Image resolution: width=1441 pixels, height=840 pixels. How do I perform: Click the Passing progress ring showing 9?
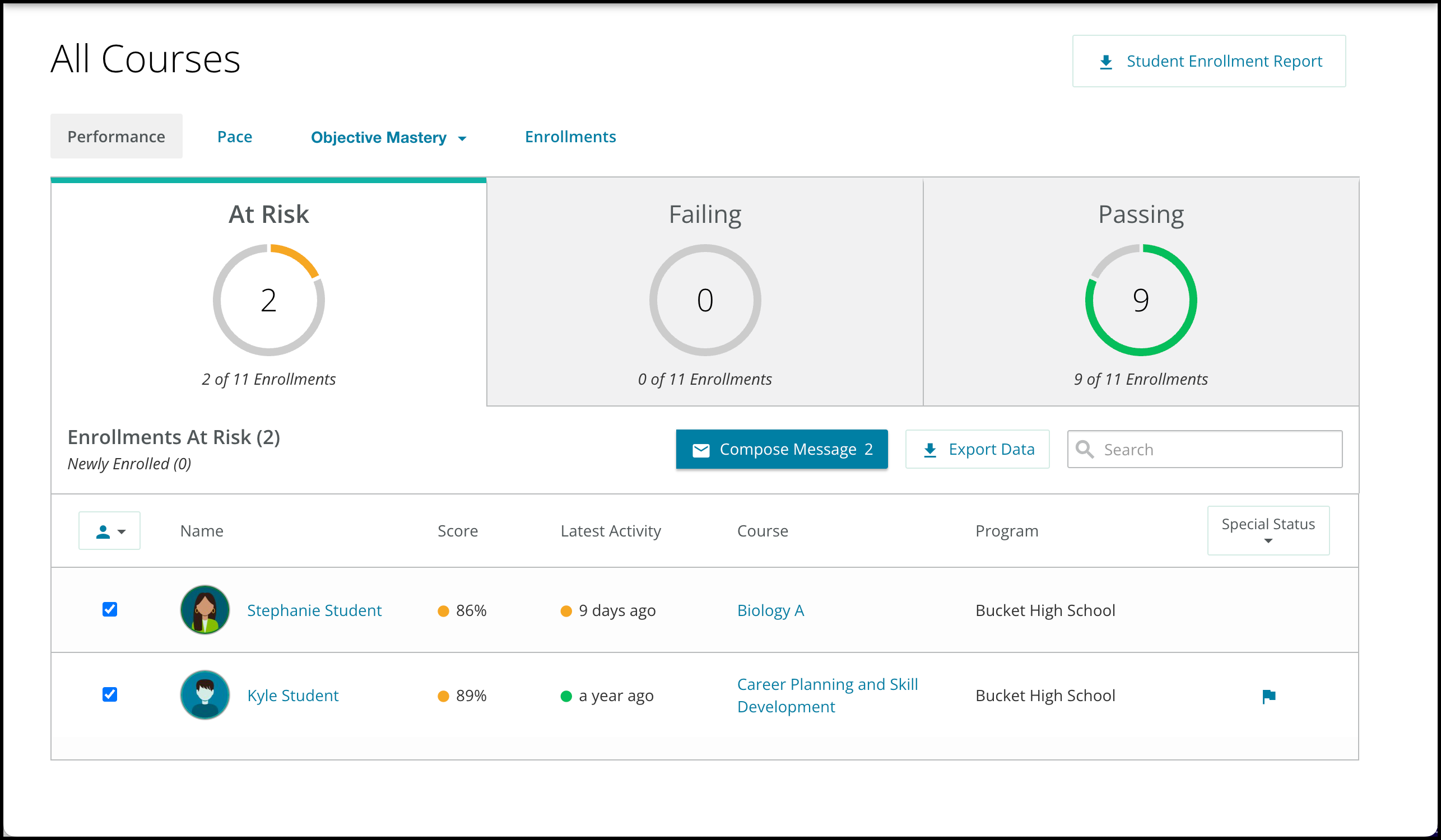tap(1141, 300)
